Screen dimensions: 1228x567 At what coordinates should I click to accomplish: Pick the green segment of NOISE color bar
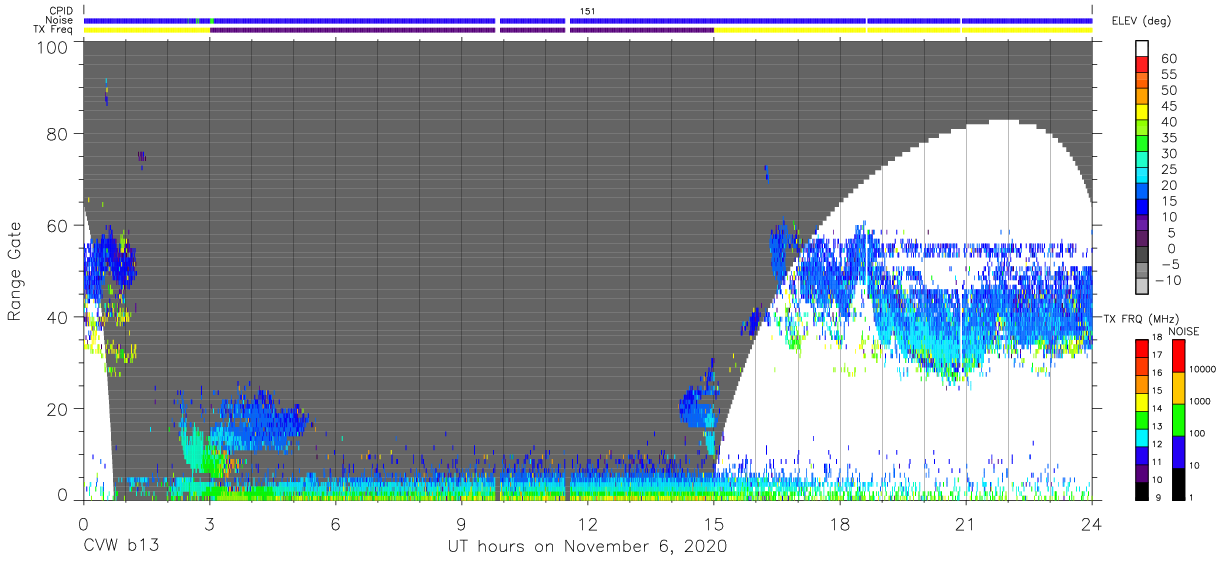tap(1177, 419)
